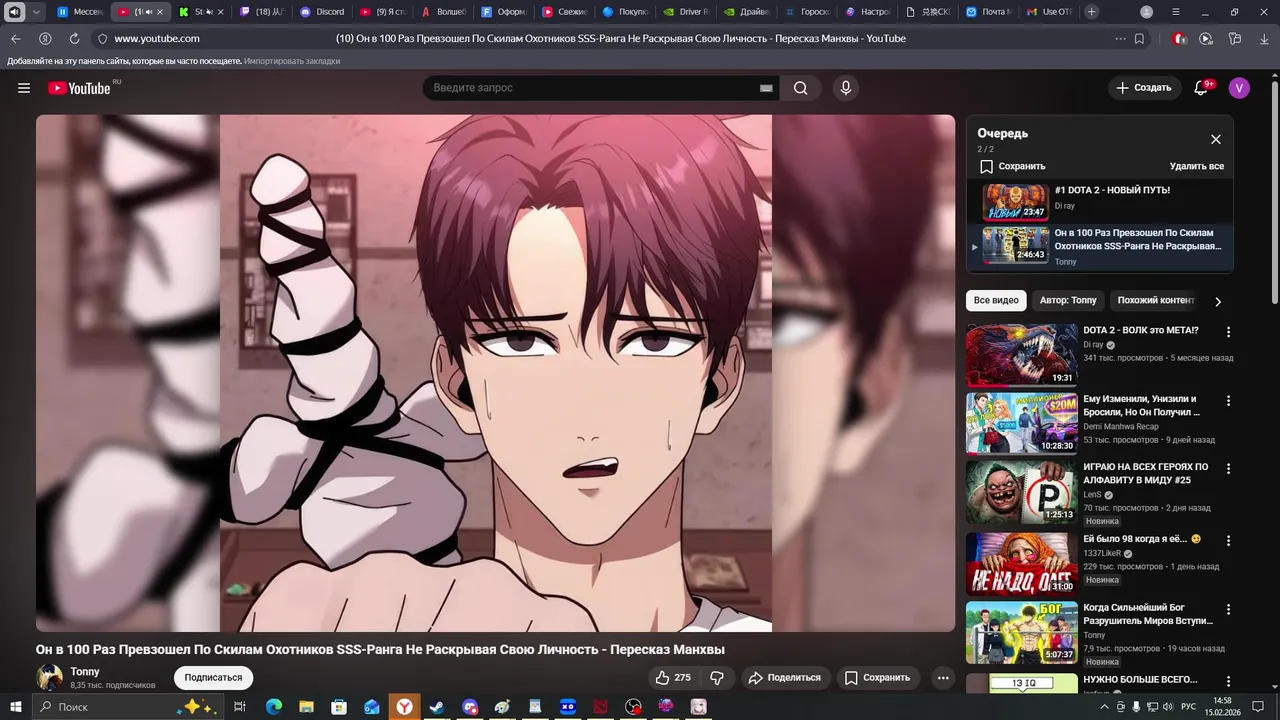Click the Подписаться subscribe button
Image resolution: width=1280 pixels, height=720 pixels.
[x=213, y=678]
